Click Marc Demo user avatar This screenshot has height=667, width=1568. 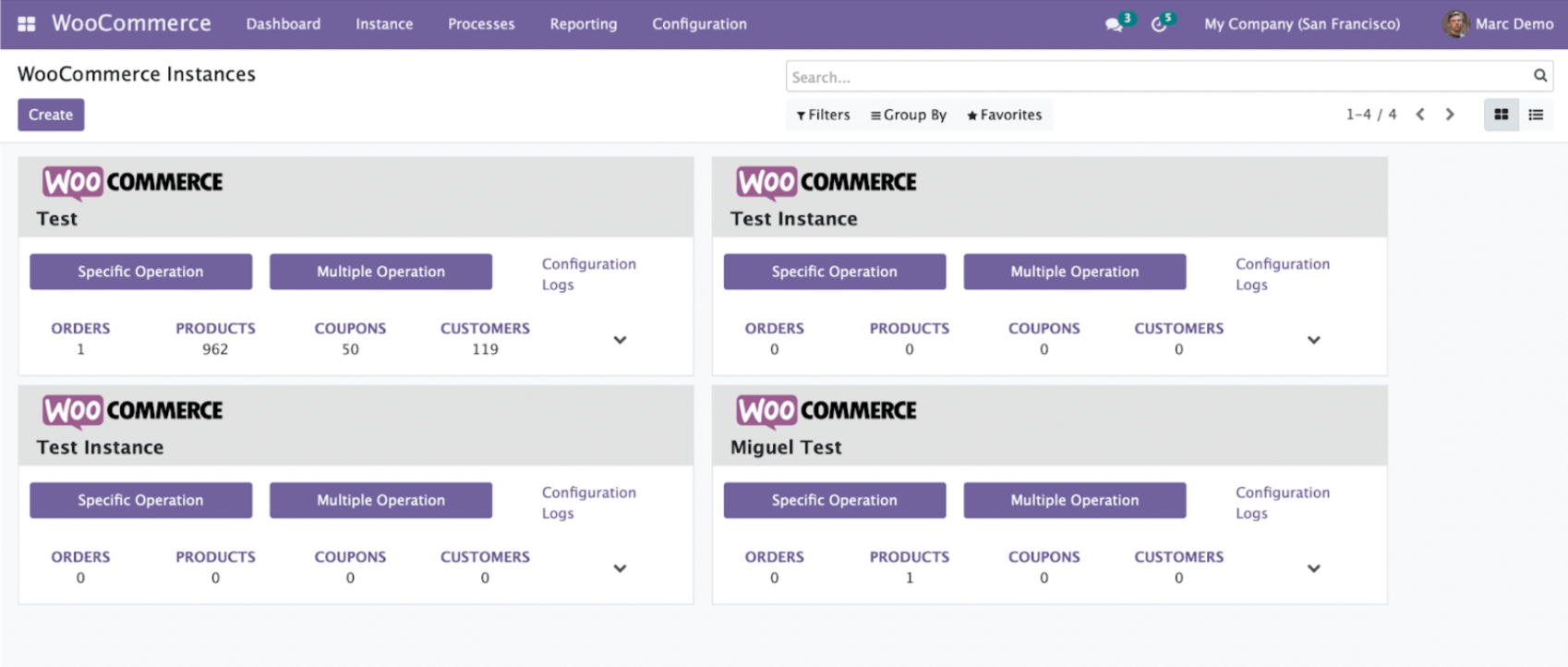point(1455,24)
